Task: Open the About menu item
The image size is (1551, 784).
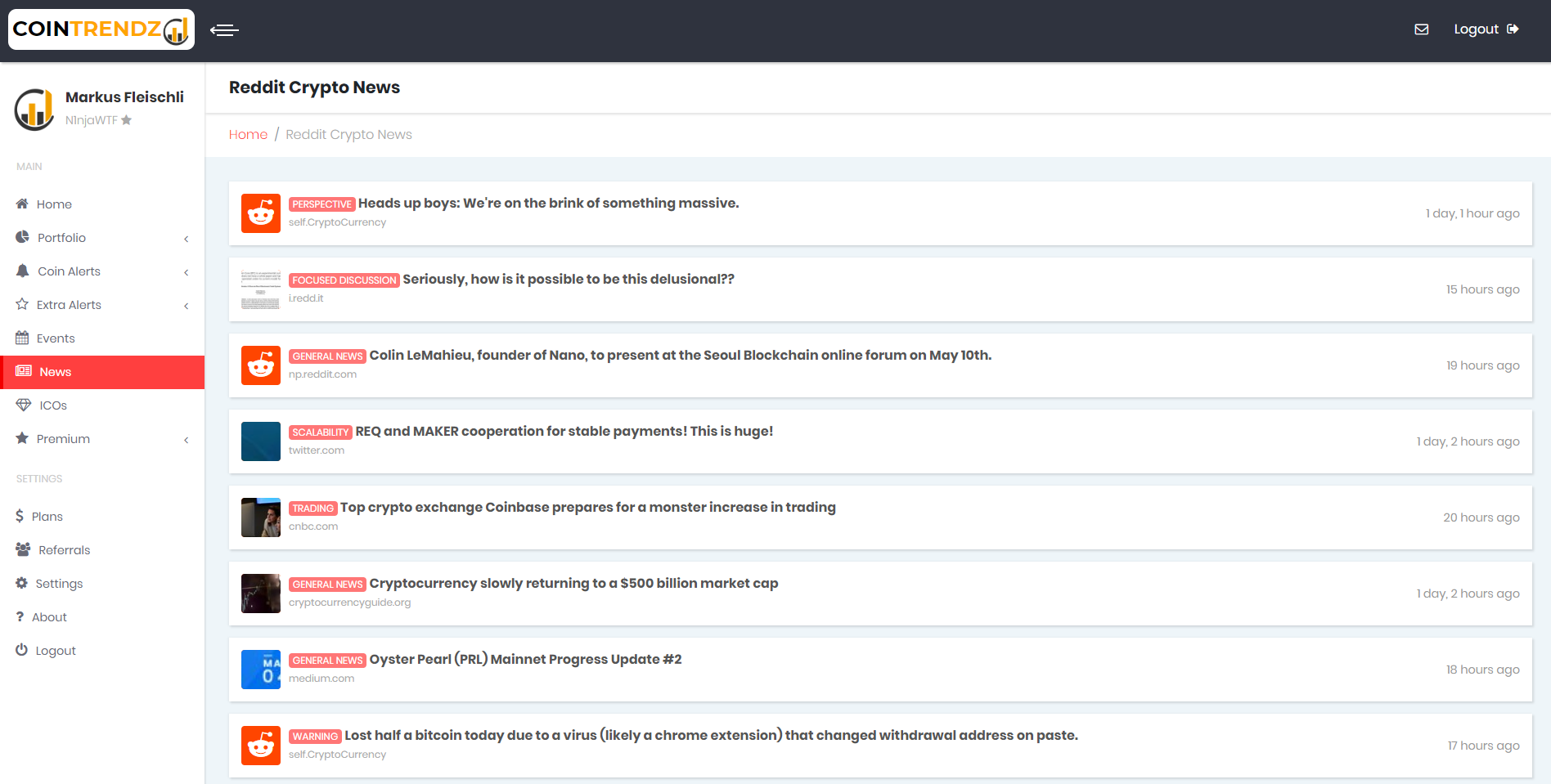Action: (102, 616)
